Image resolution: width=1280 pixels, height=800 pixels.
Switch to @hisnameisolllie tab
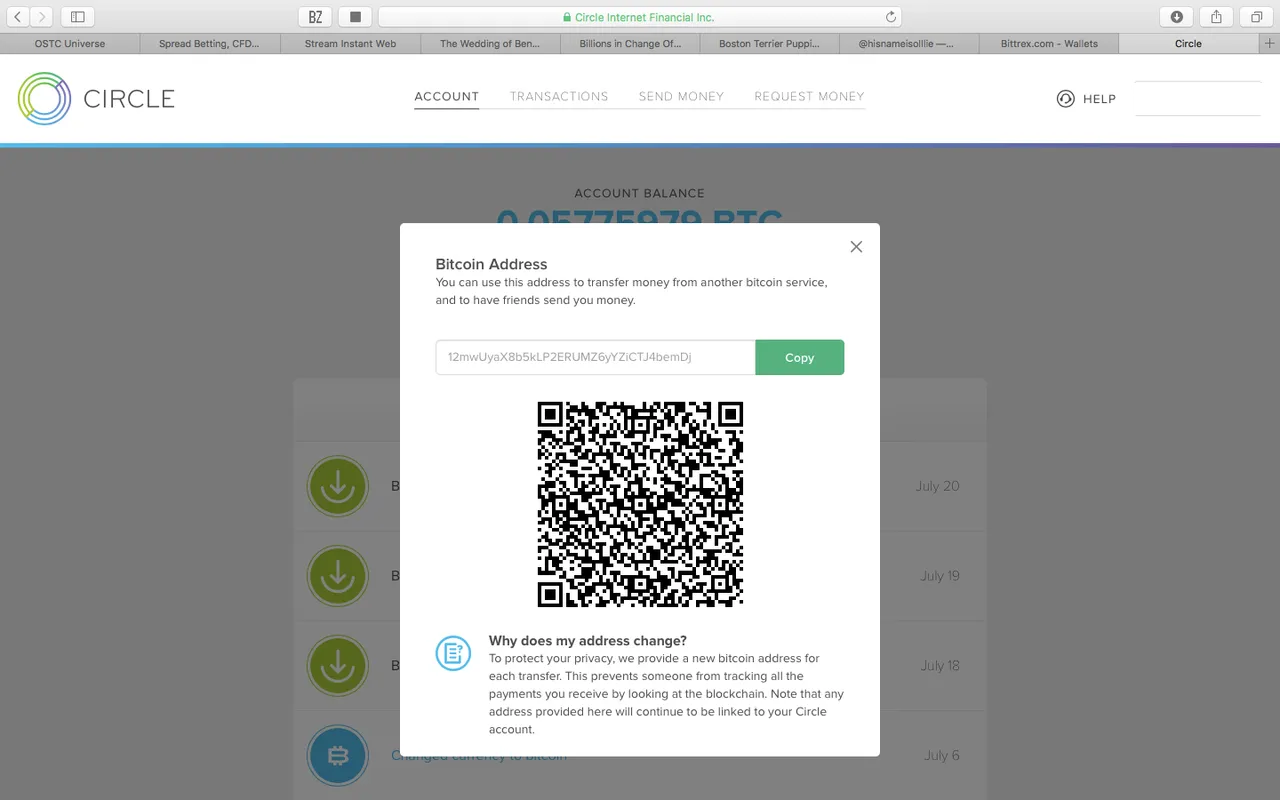[x=909, y=44]
